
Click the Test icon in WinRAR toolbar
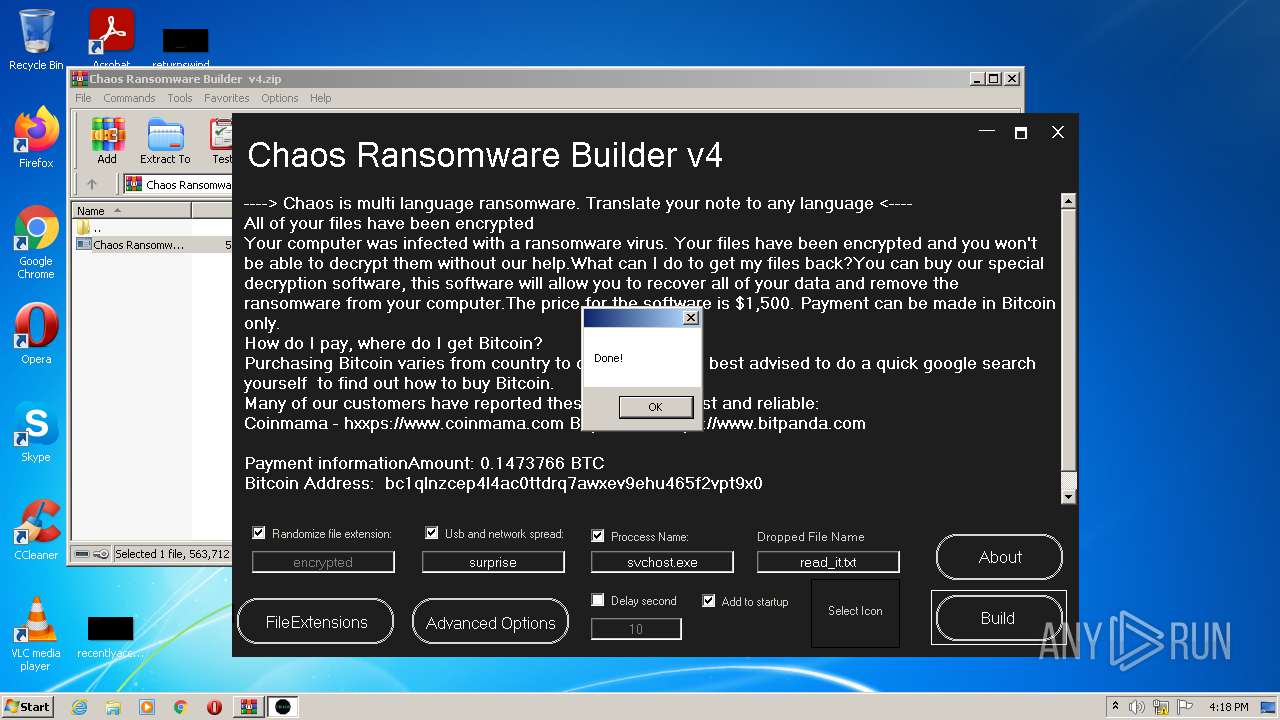(x=220, y=141)
